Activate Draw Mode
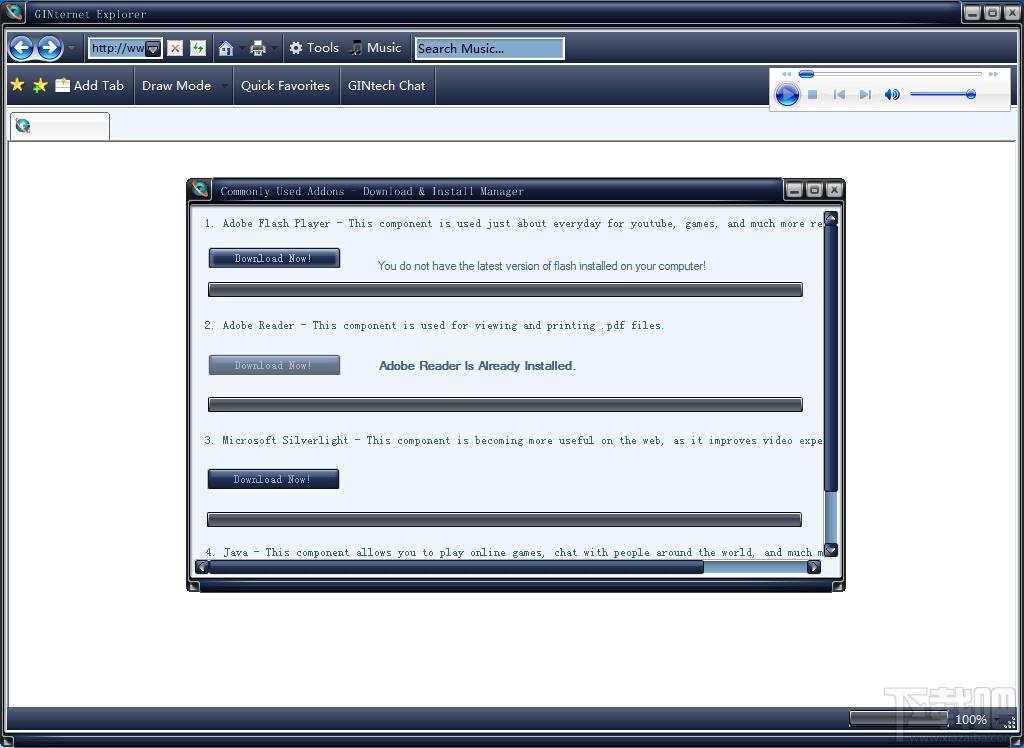This screenshot has width=1024, height=748. click(176, 86)
